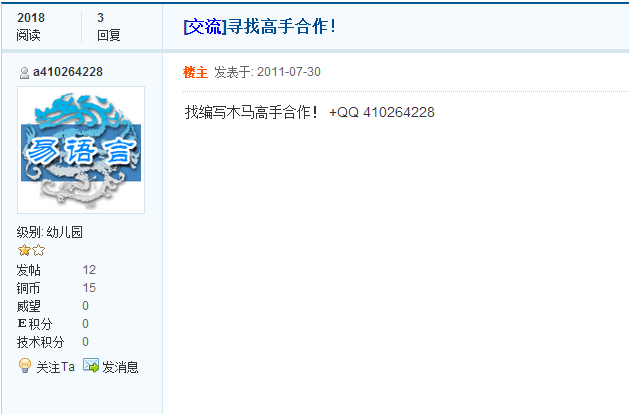Click the user silhouette icon beside a410264228
Screen dimensions: 629x414
point(24,73)
